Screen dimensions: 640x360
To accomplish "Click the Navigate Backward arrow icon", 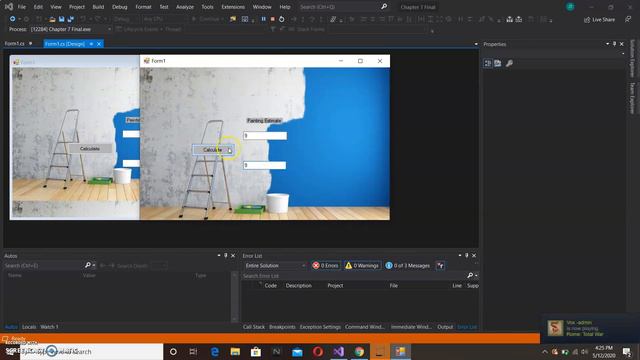I will (x=12, y=19).
